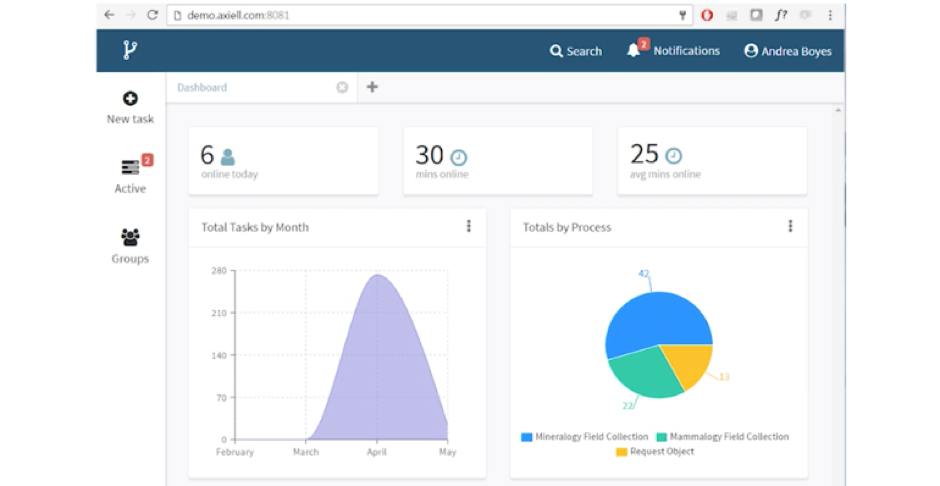Open Groups in the sidebar
940x486 pixels.
click(x=130, y=246)
